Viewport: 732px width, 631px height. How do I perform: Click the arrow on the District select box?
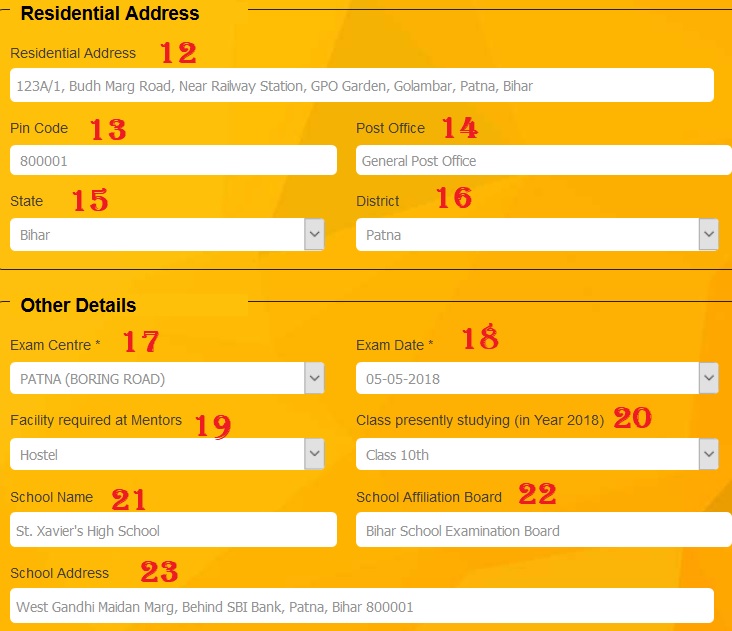click(709, 235)
